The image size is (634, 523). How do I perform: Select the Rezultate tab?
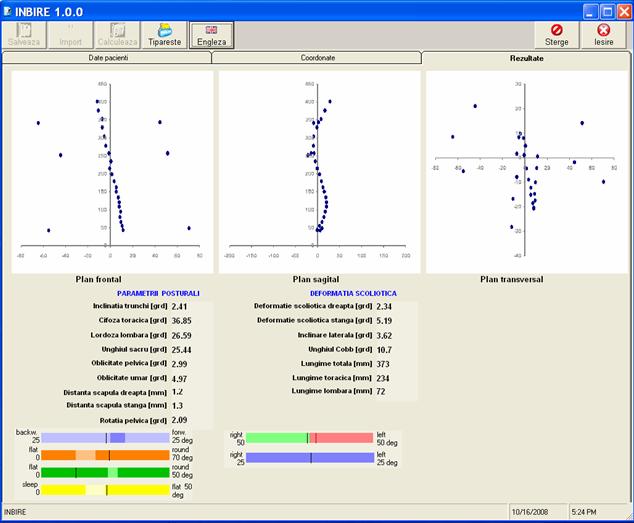pos(526,59)
